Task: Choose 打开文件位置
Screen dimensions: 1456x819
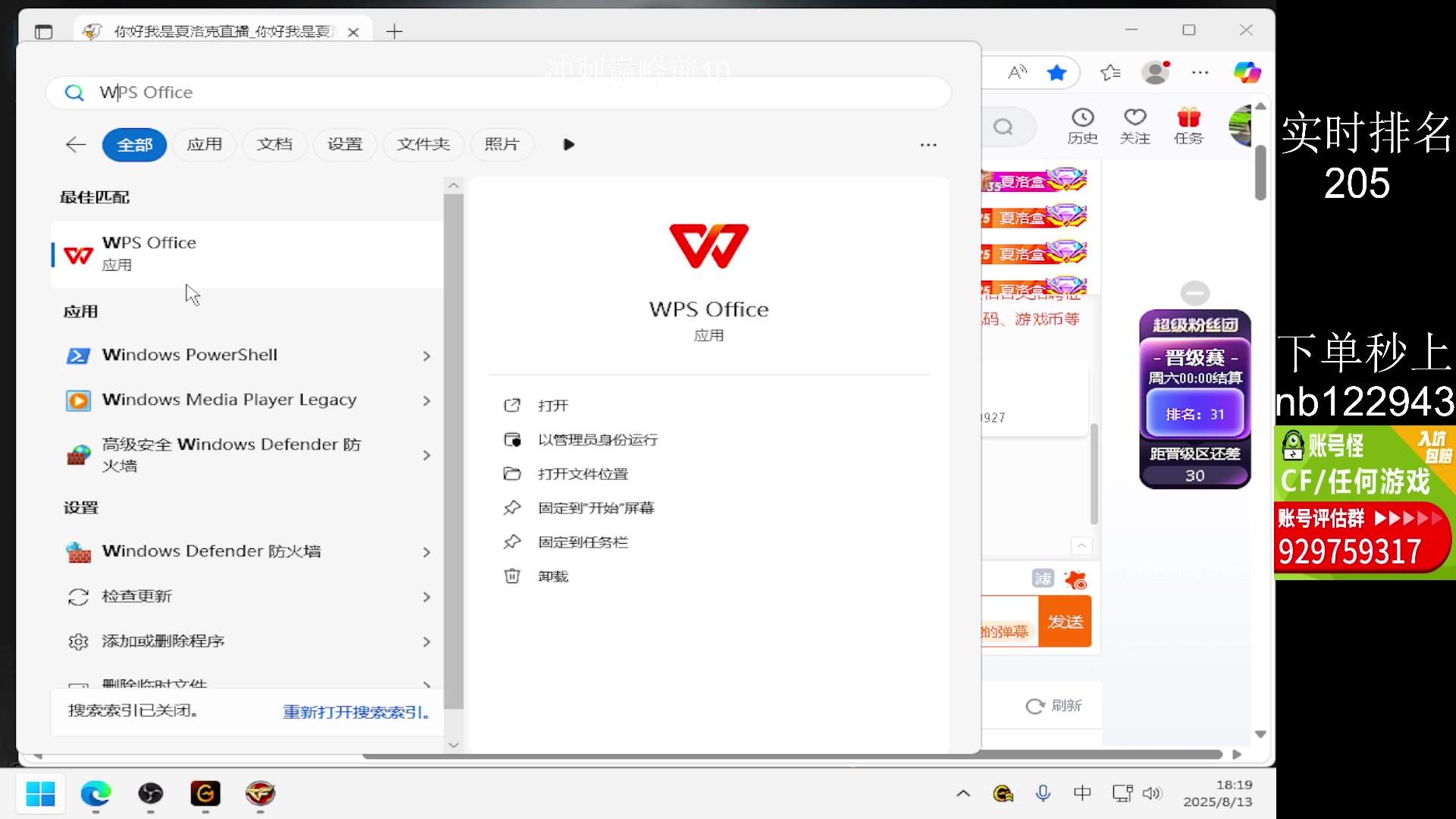Action: click(582, 474)
